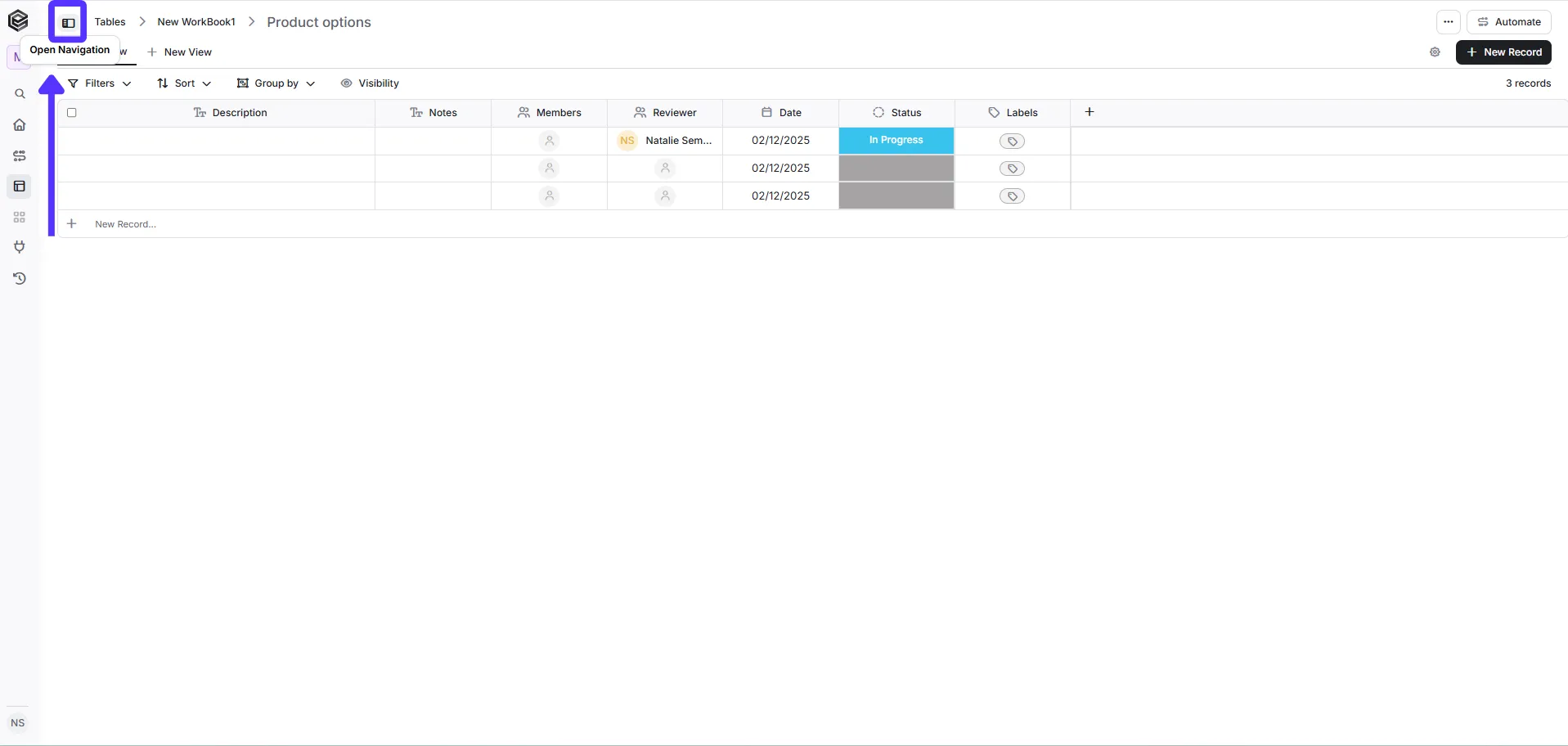Open the In Progress status selector

pos(896,141)
